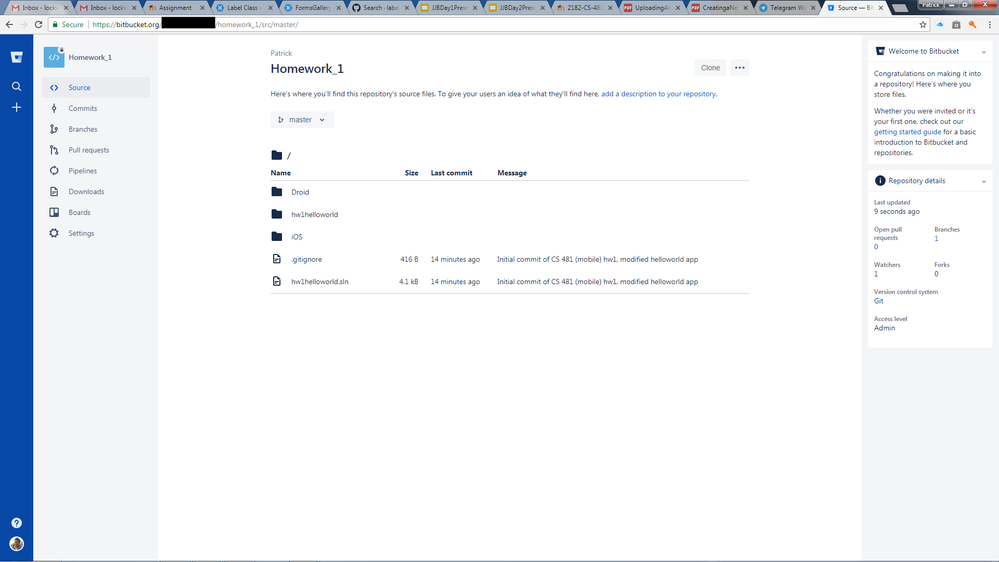Click the user avatar at bottom left

click(x=17, y=544)
